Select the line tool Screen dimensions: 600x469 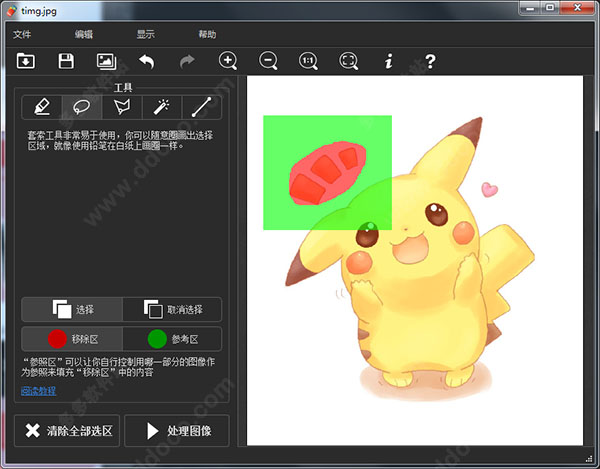[202, 107]
